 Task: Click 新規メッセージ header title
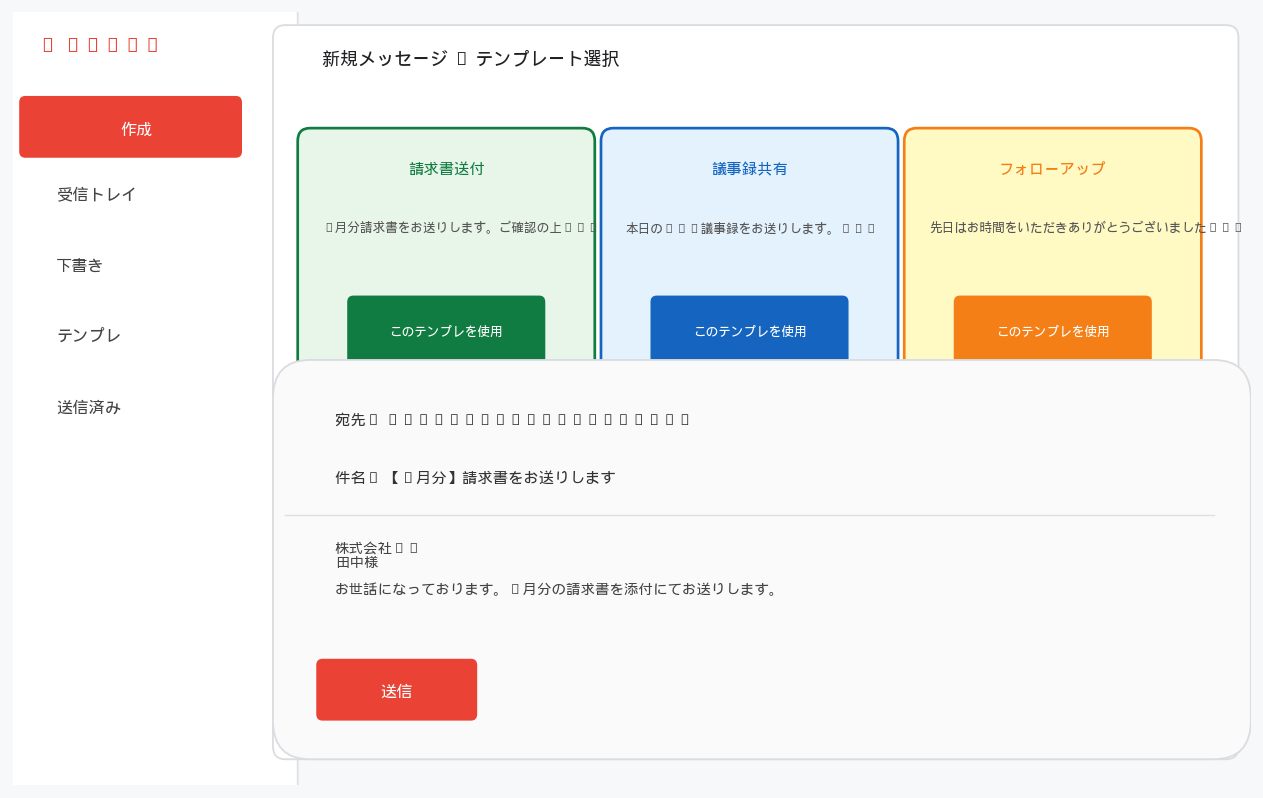pyautogui.click(x=470, y=59)
